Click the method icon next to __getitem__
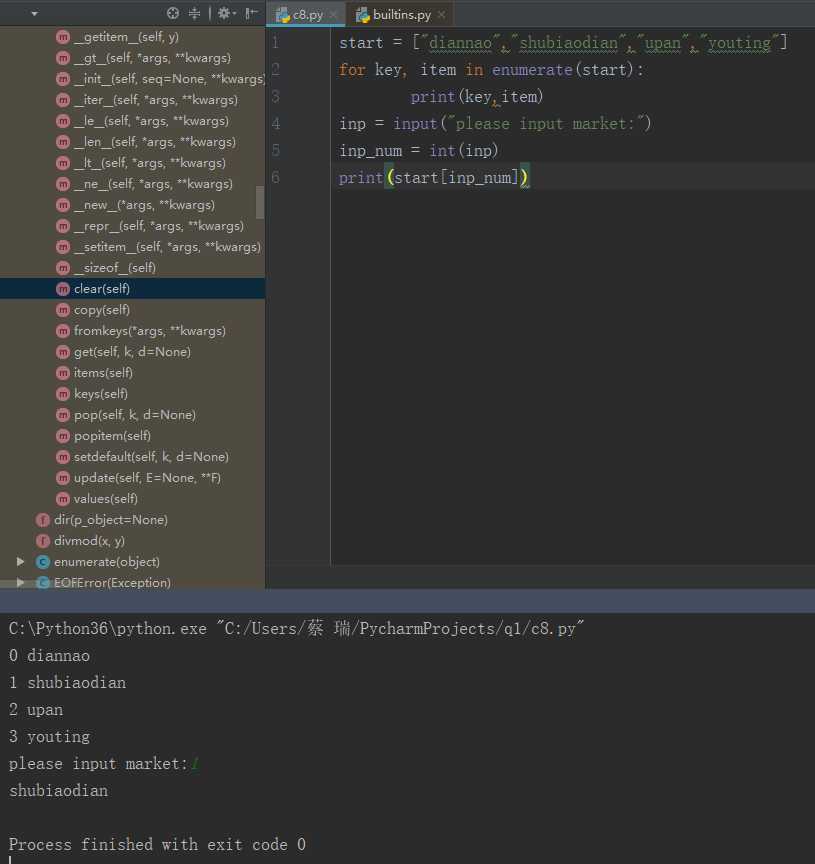Image resolution: width=815 pixels, height=864 pixels. pyautogui.click(x=63, y=37)
